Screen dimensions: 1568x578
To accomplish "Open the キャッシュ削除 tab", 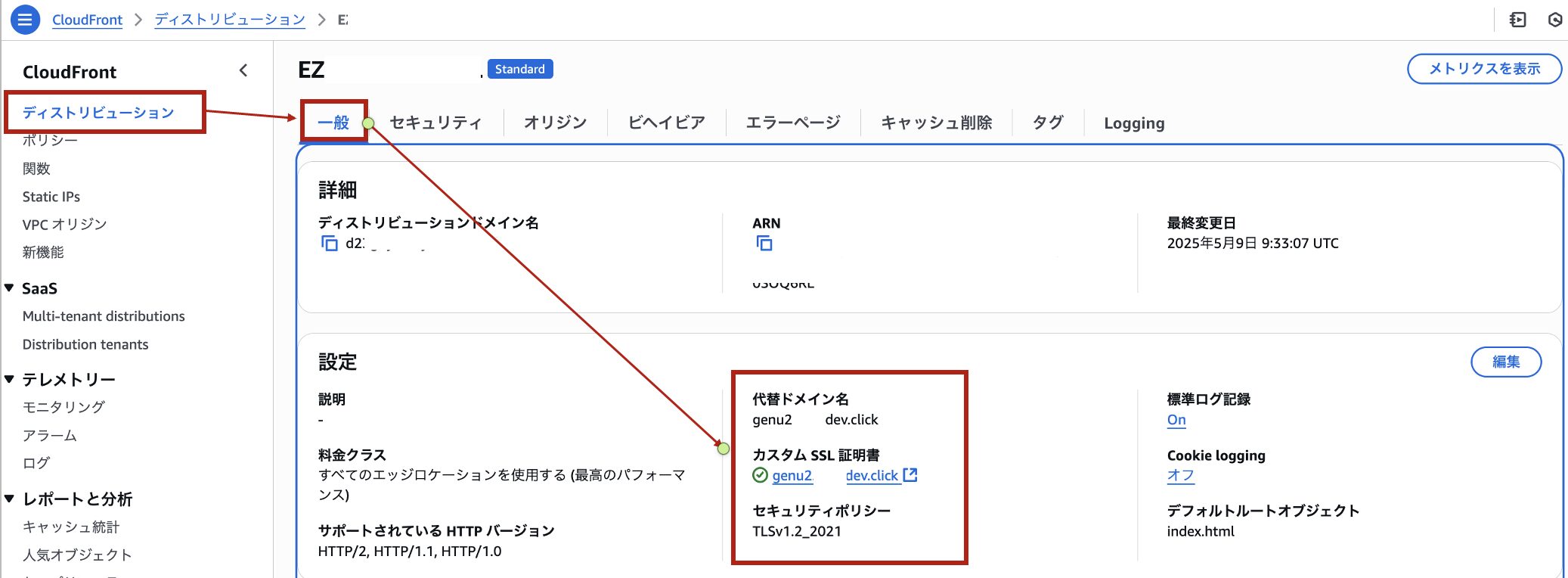I will (936, 123).
